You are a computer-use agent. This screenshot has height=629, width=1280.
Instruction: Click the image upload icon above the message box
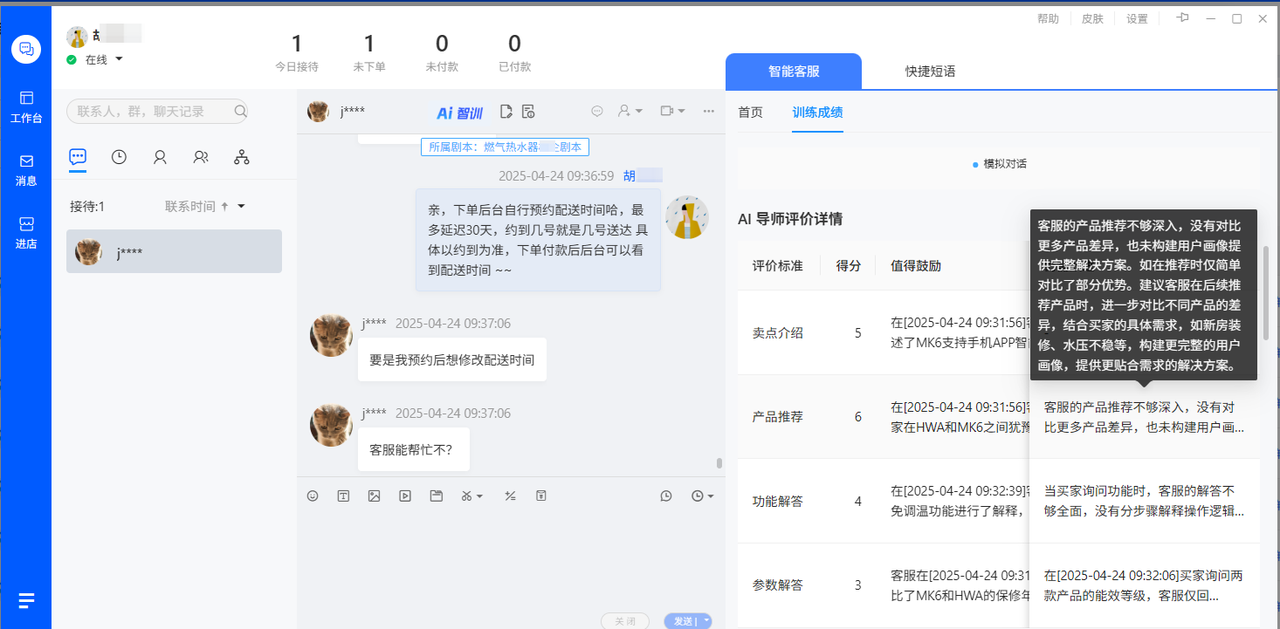pos(374,495)
